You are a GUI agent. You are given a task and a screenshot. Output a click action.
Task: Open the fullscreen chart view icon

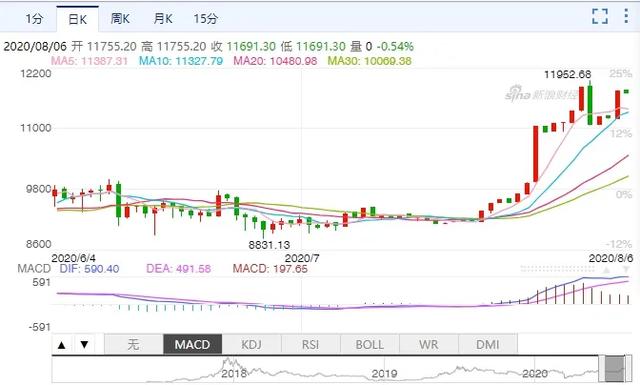point(600,16)
